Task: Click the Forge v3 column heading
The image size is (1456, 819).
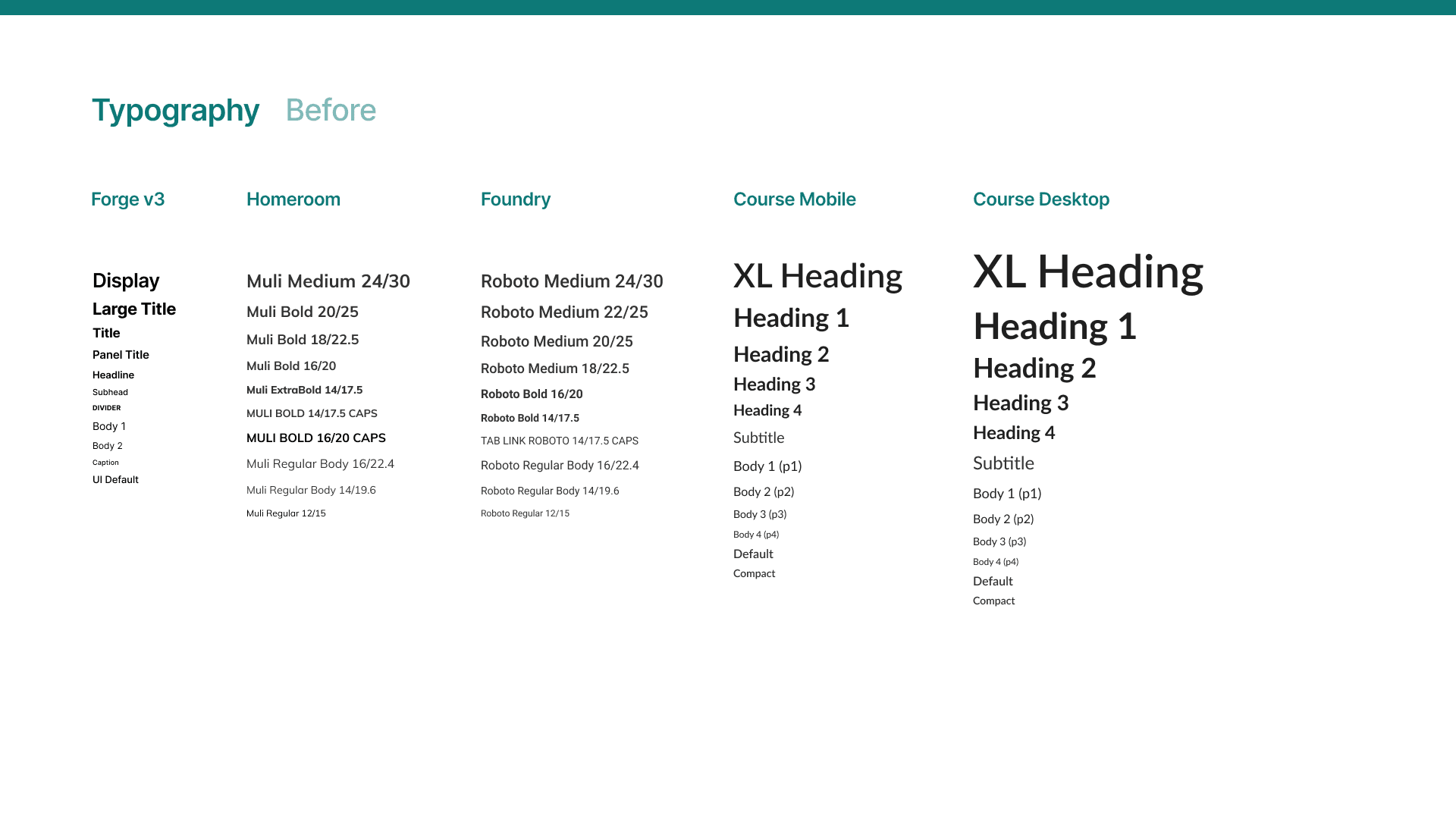Action: pos(127,199)
